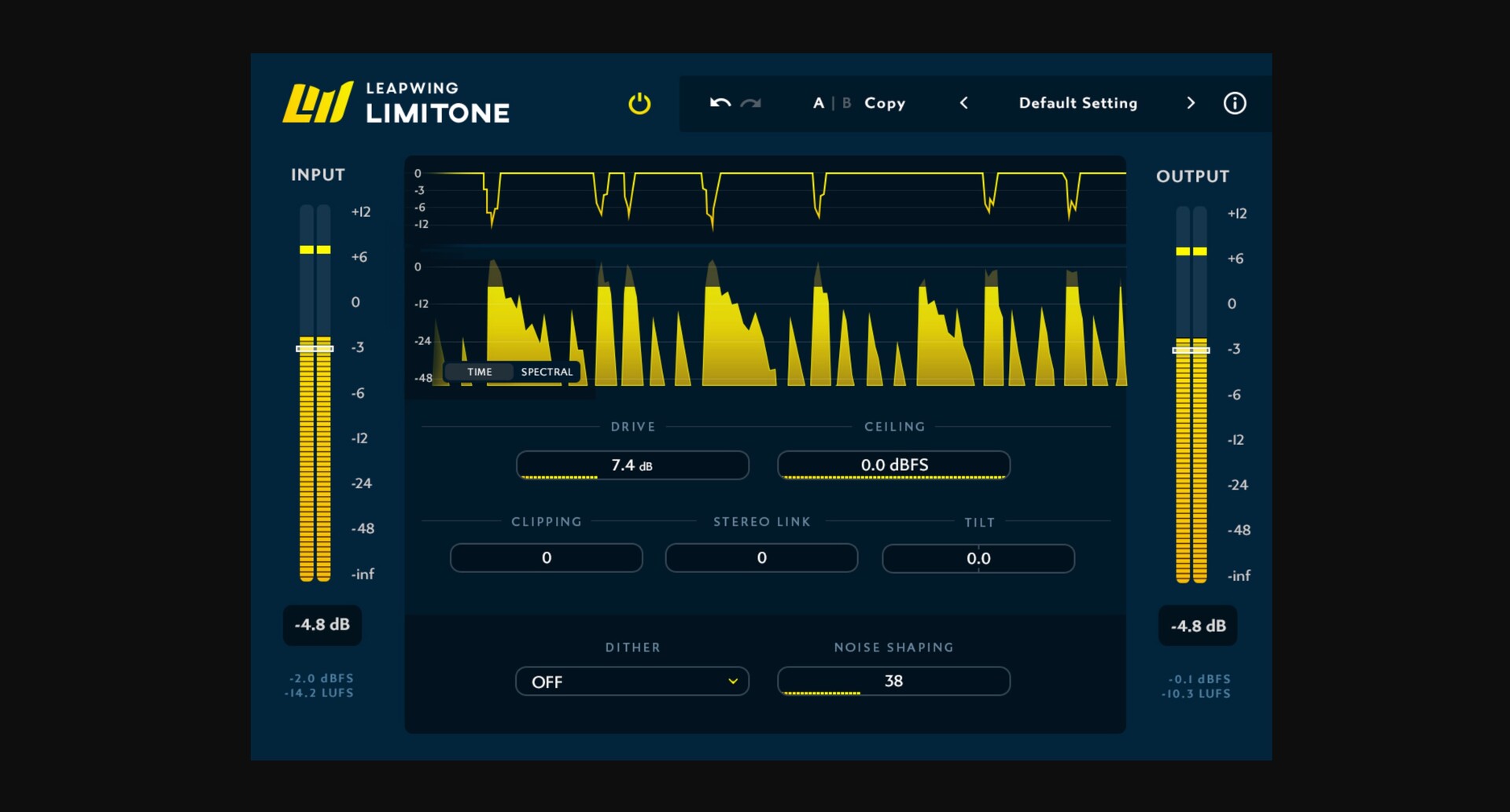Click the Noise Shaping slider at 38
The image size is (1510, 812).
pos(893,682)
